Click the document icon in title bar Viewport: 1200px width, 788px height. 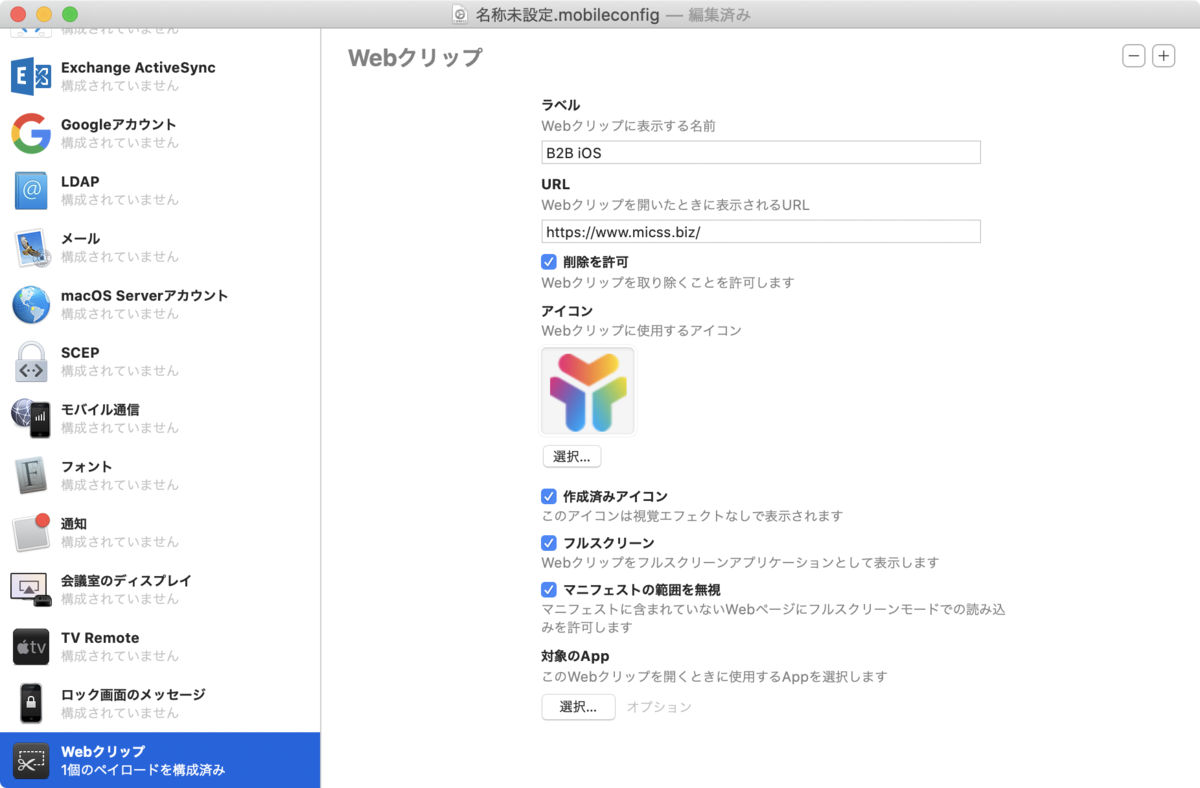[460, 14]
